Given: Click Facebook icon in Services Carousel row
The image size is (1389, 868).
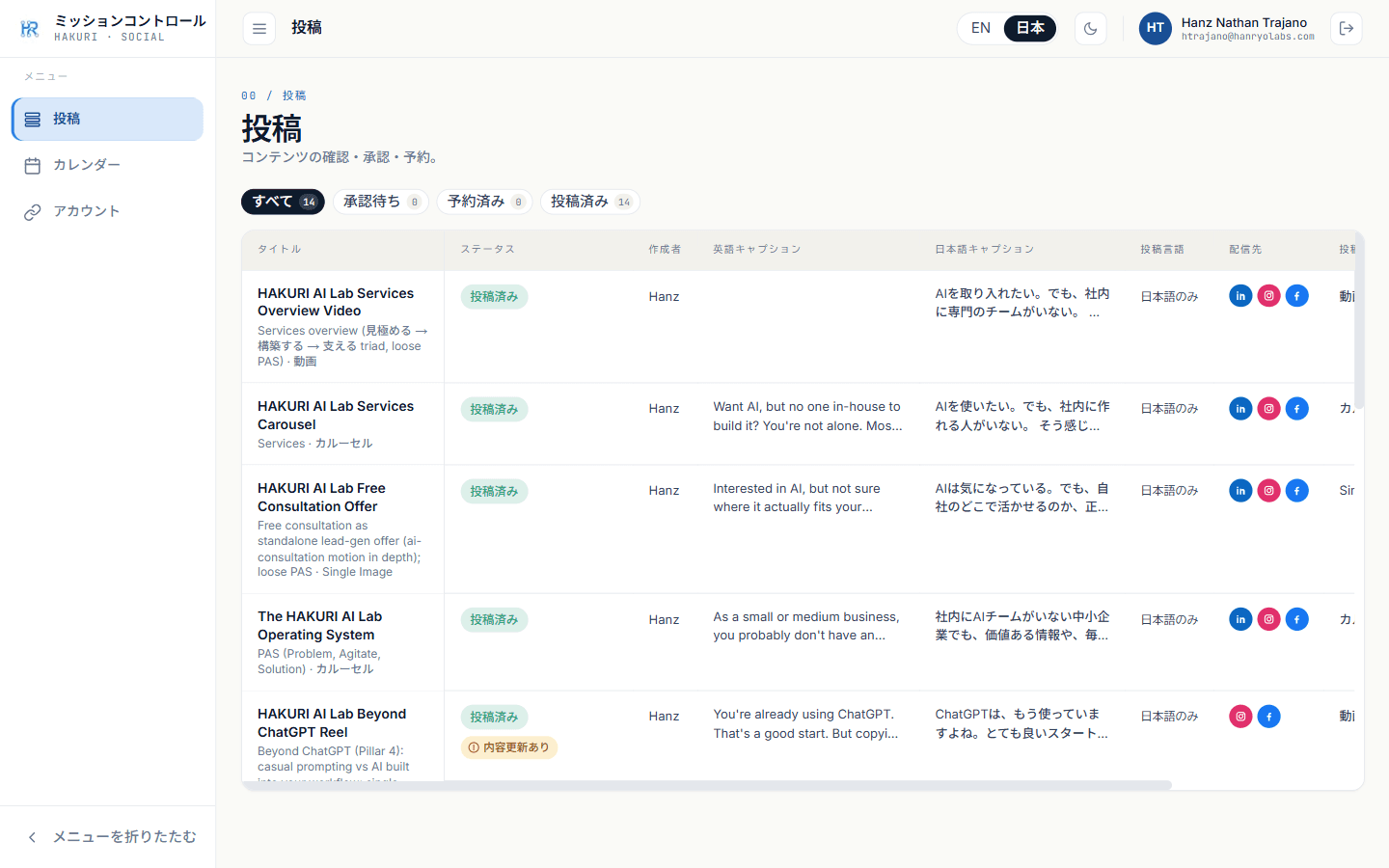Looking at the screenshot, I should [x=1297, y=409].
